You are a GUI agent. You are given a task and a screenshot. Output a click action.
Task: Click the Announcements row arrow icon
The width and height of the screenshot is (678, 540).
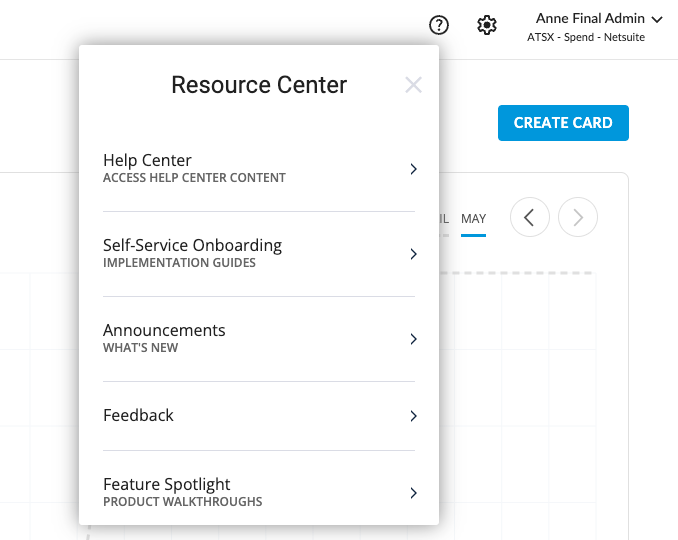413,339
